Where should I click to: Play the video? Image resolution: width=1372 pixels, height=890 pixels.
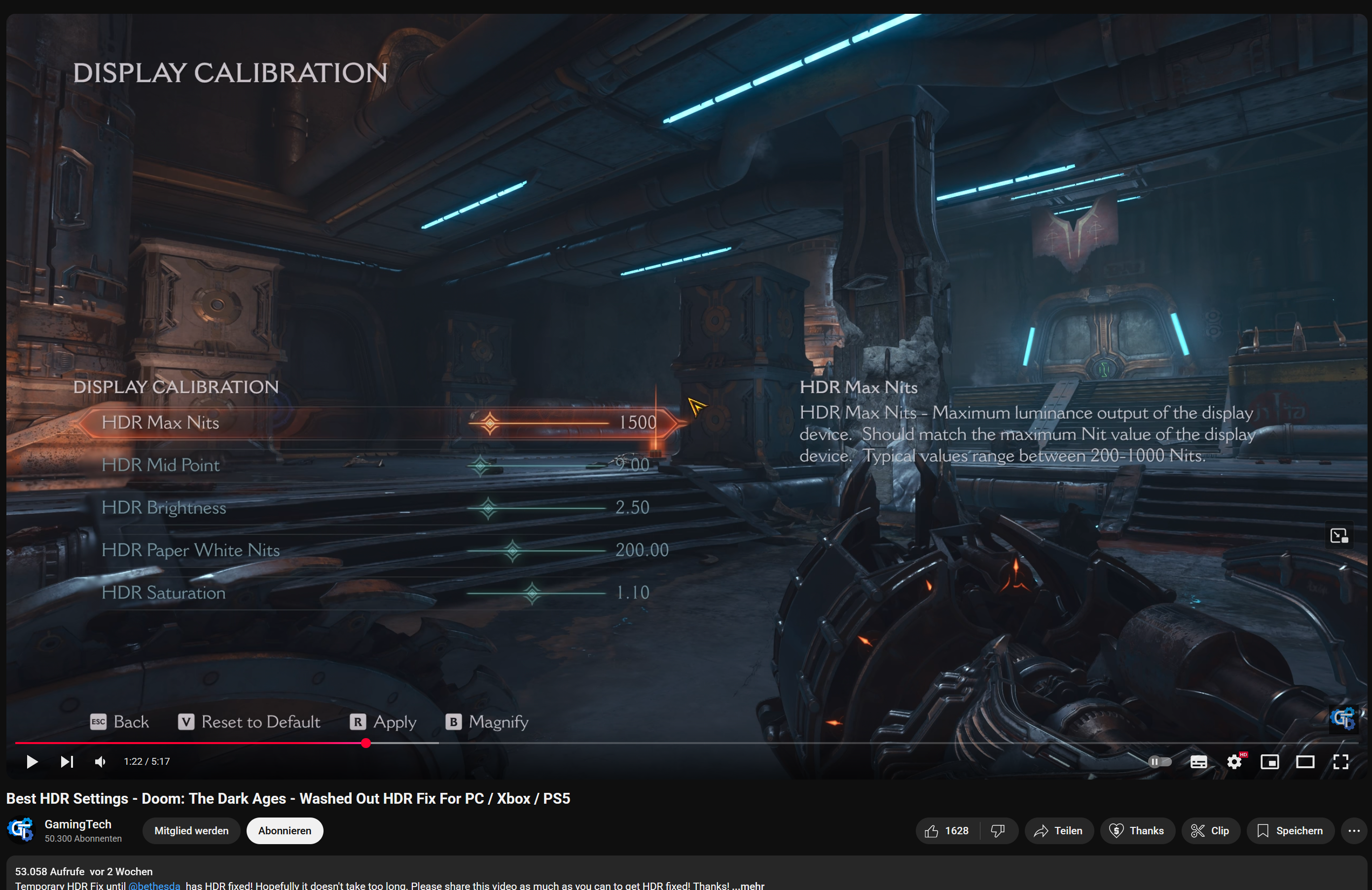point(32,761)
